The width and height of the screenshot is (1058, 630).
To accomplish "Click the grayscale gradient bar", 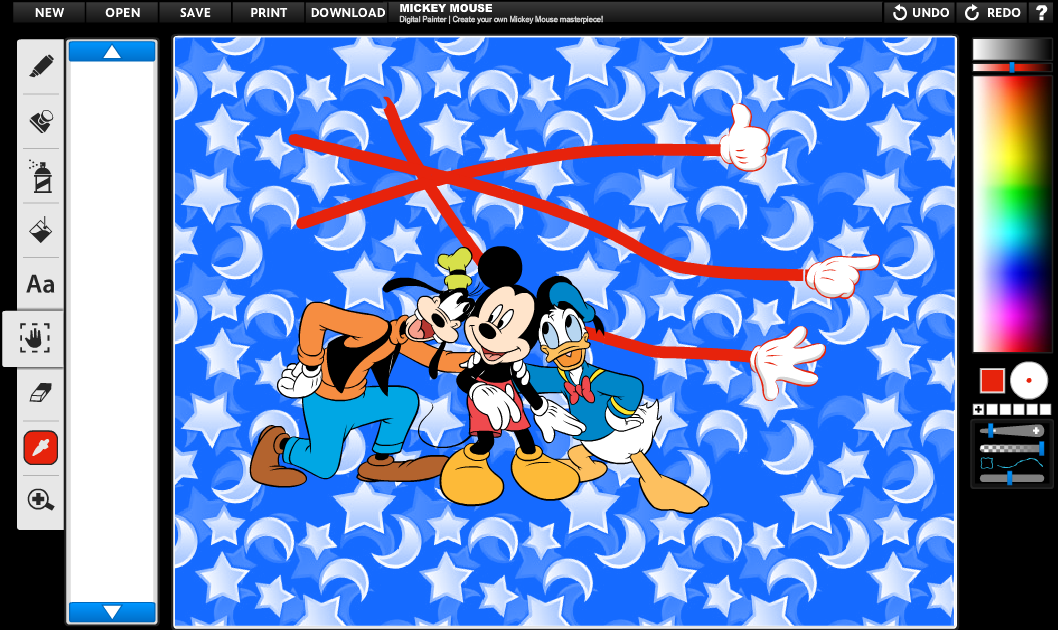I will 1012,49.
